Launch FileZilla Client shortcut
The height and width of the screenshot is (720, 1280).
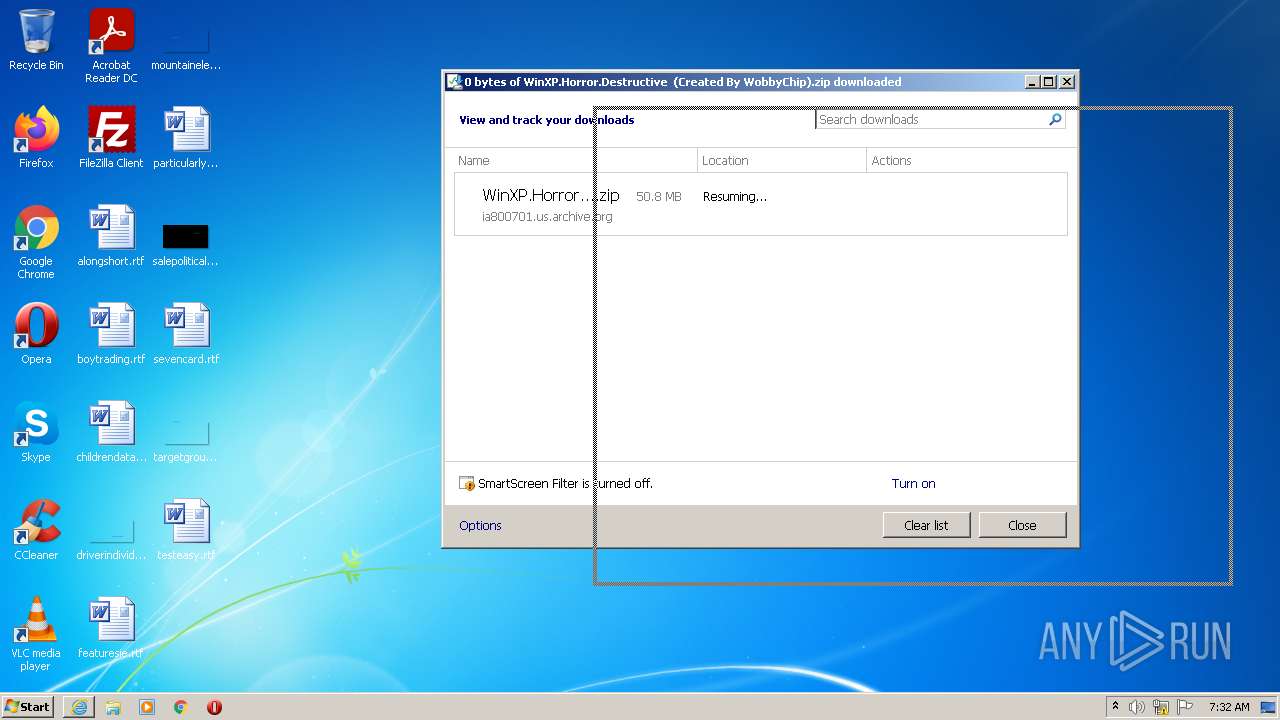pyautogui.click(x=111, y=138)
